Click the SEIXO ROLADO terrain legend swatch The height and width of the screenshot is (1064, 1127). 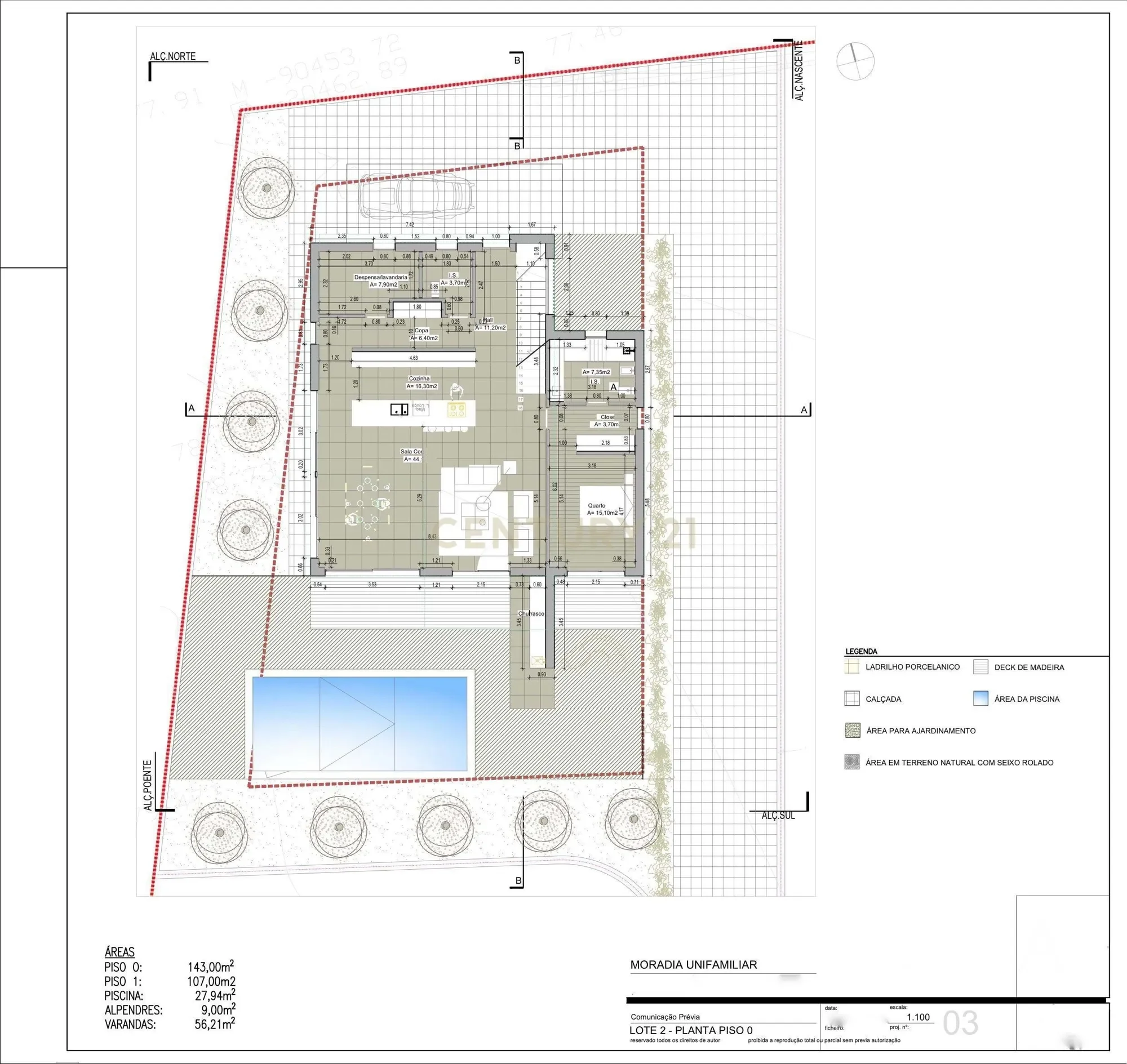[x=852, y=762]
